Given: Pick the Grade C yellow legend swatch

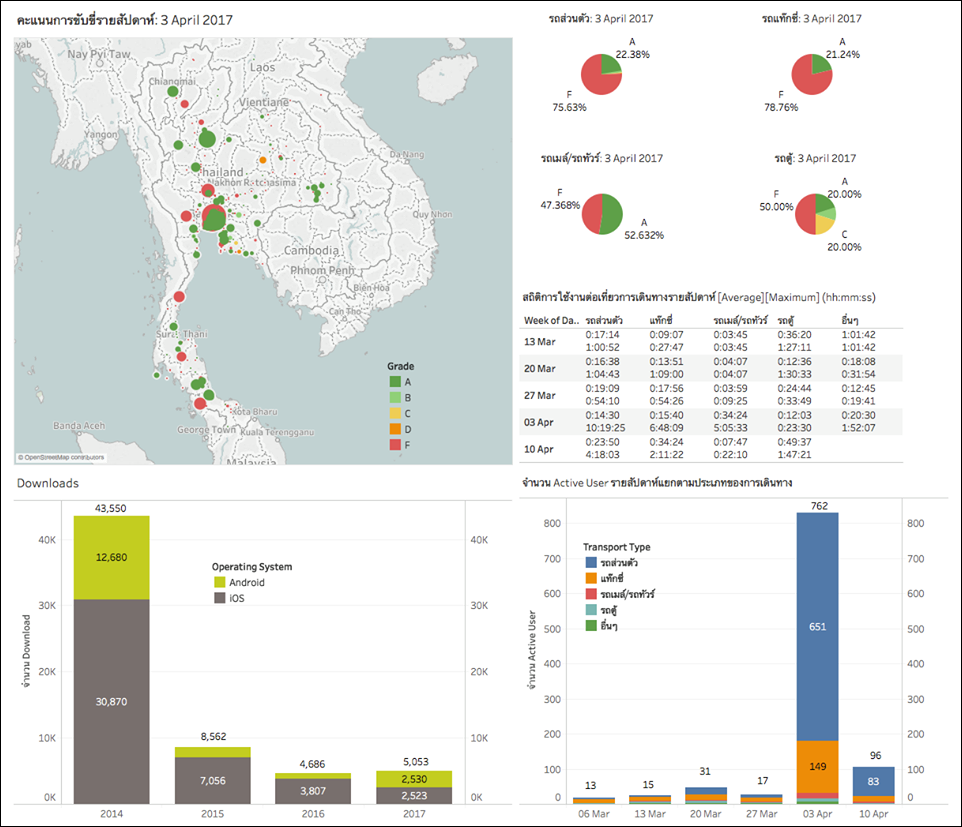Looking at the screenshot, I should (394, 412).
